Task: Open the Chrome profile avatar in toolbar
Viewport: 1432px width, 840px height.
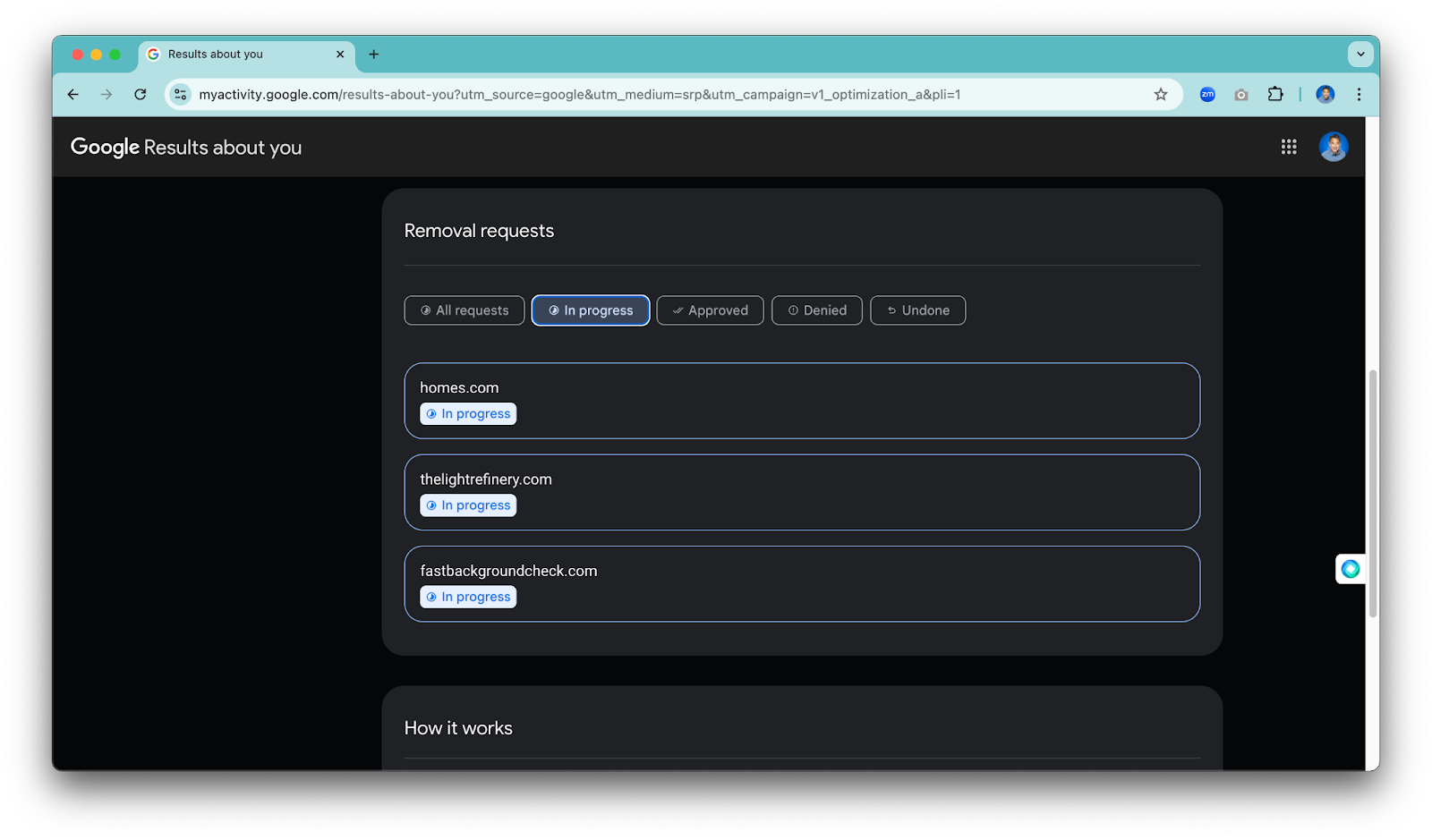Action: 1325,94
